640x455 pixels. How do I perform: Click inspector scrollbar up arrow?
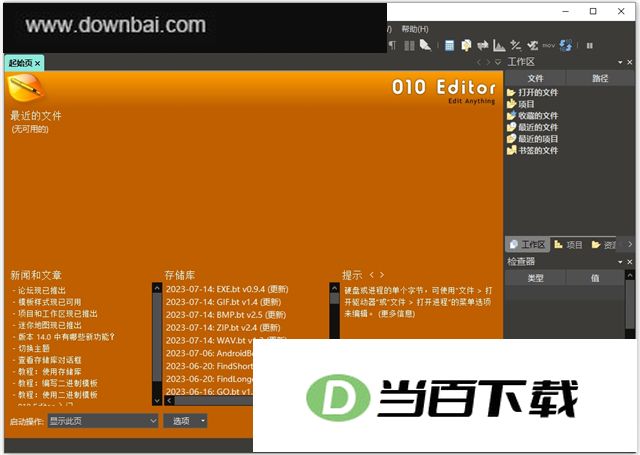click(630, 276)
